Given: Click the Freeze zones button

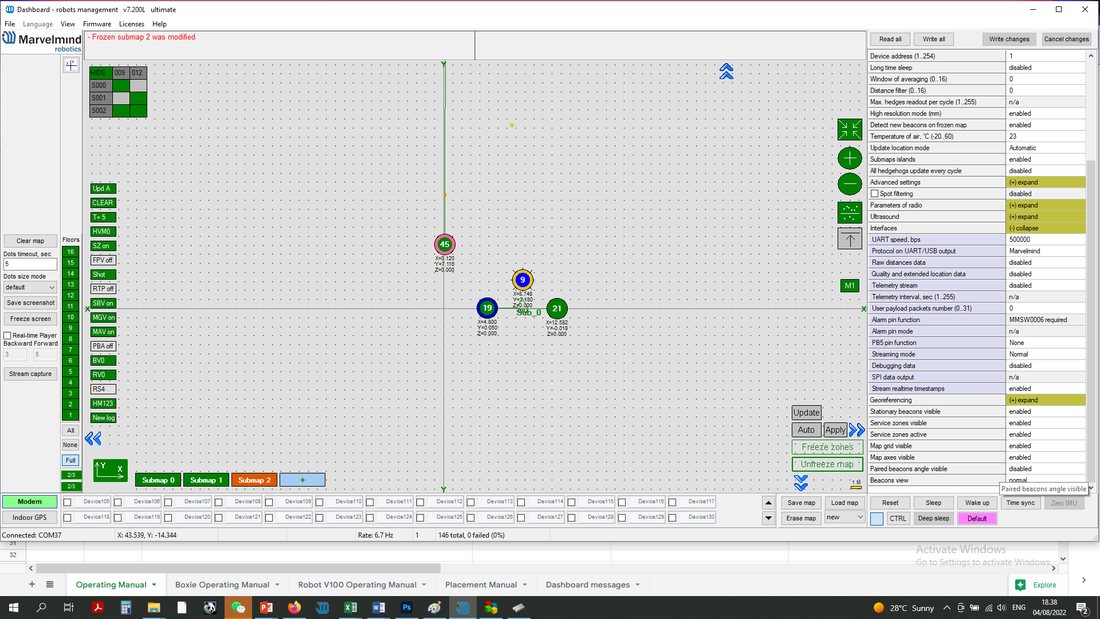Looking at the screenshot, I should pos(827,447).
